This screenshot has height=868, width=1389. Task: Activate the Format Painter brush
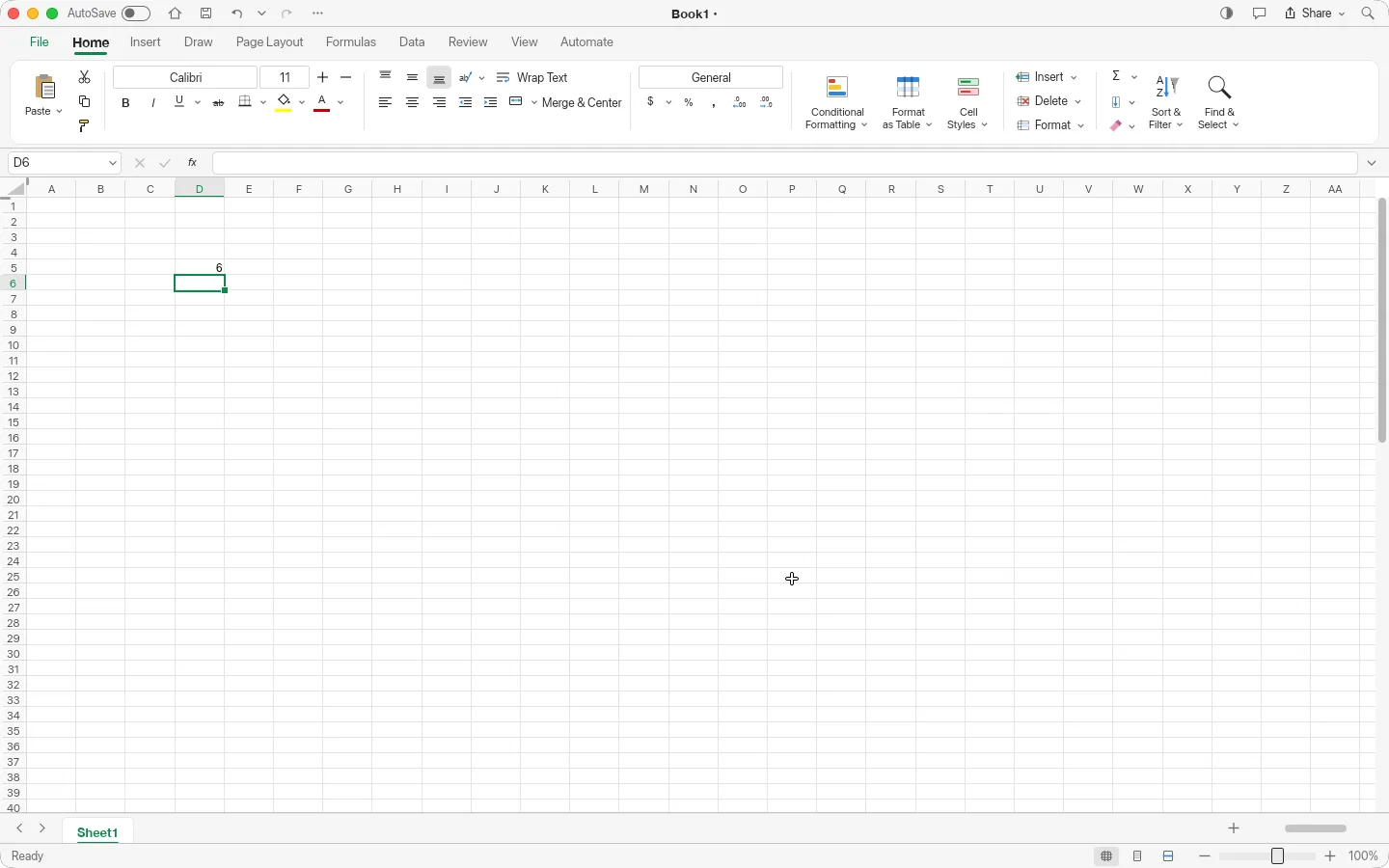84,125
